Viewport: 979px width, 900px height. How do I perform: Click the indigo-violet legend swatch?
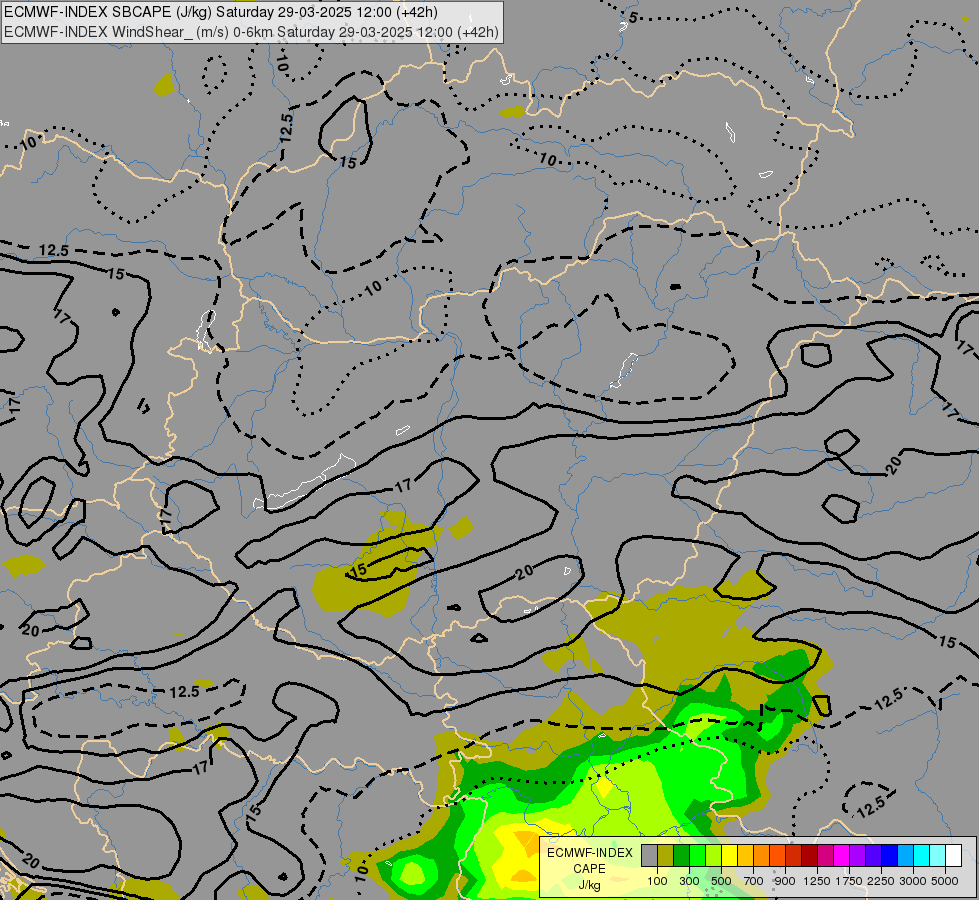pos(874,856)
